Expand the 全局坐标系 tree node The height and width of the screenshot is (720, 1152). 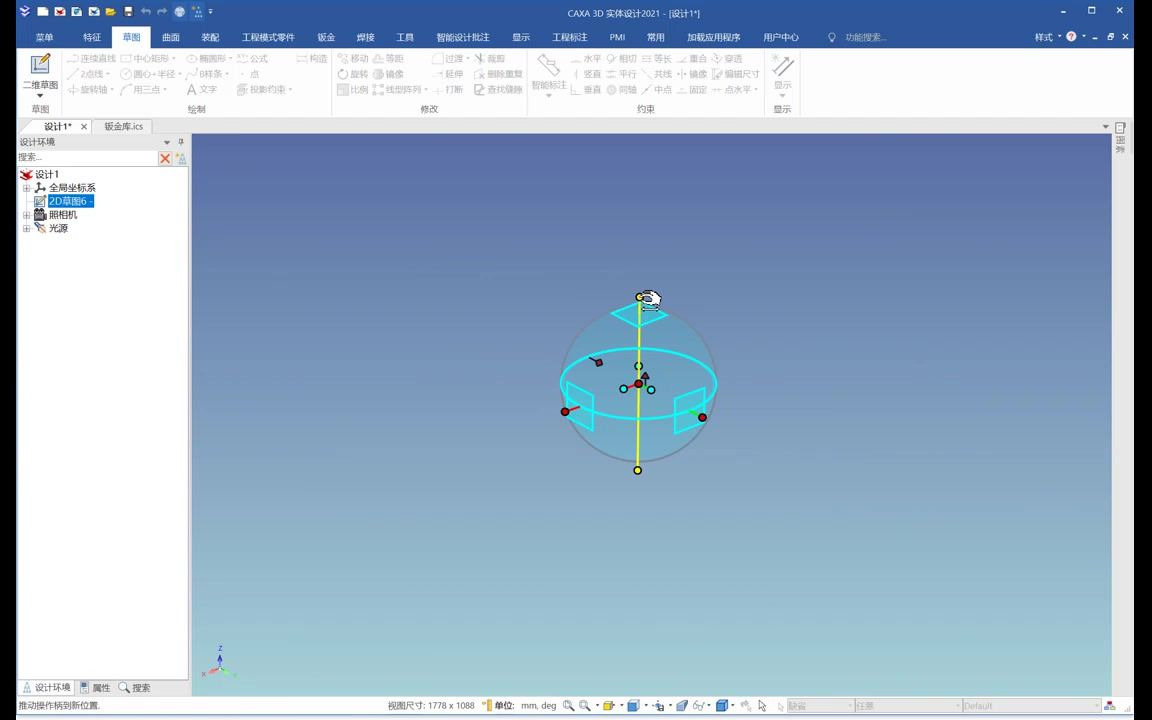tap(26, 188)
